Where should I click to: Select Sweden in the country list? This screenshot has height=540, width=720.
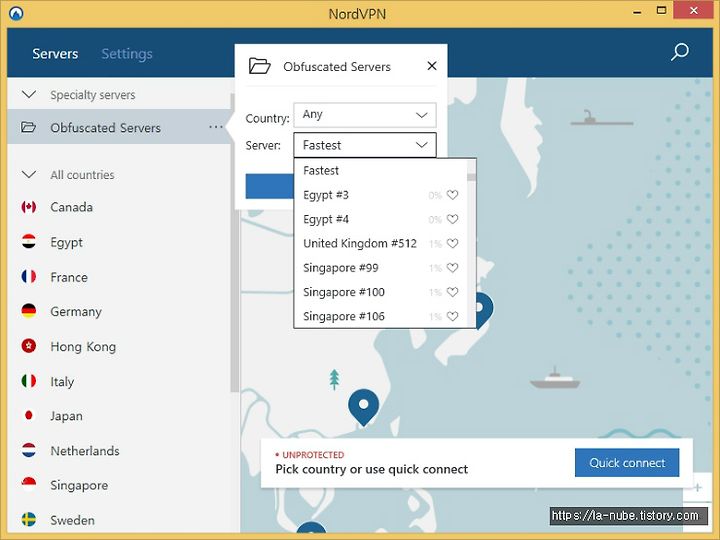119,519
